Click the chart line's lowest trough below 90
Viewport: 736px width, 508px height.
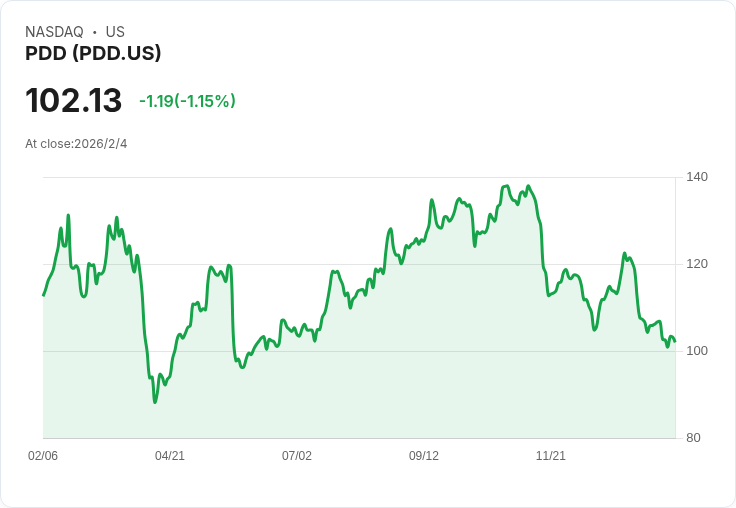155,401
